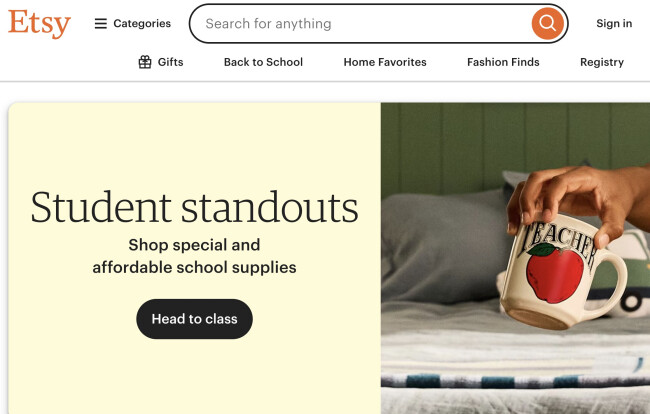Click the gift box icon
The image size is (650, 414).
(x=145, y=62)
